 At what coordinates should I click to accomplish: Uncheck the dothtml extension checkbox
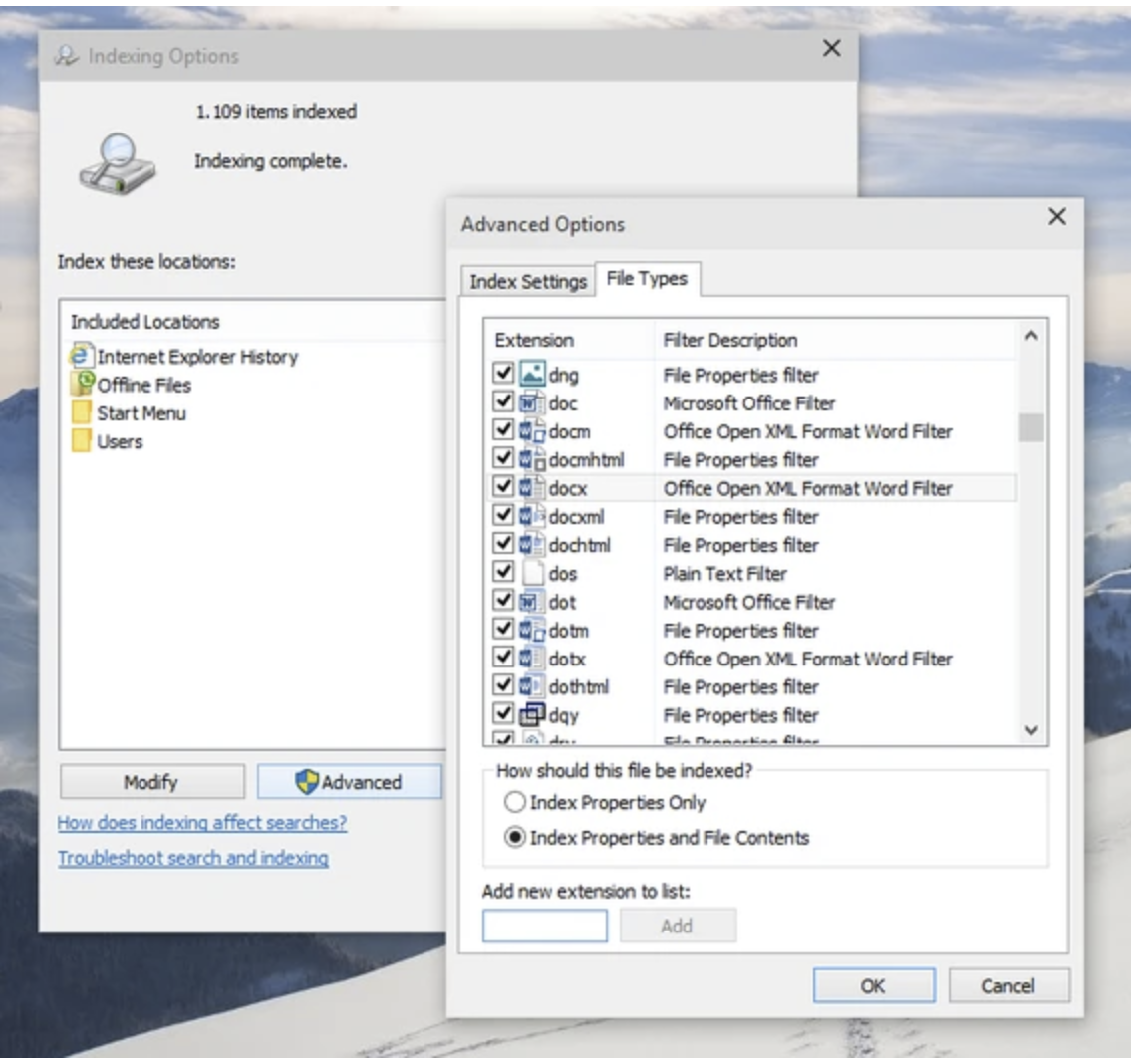[x=503, y=685]
